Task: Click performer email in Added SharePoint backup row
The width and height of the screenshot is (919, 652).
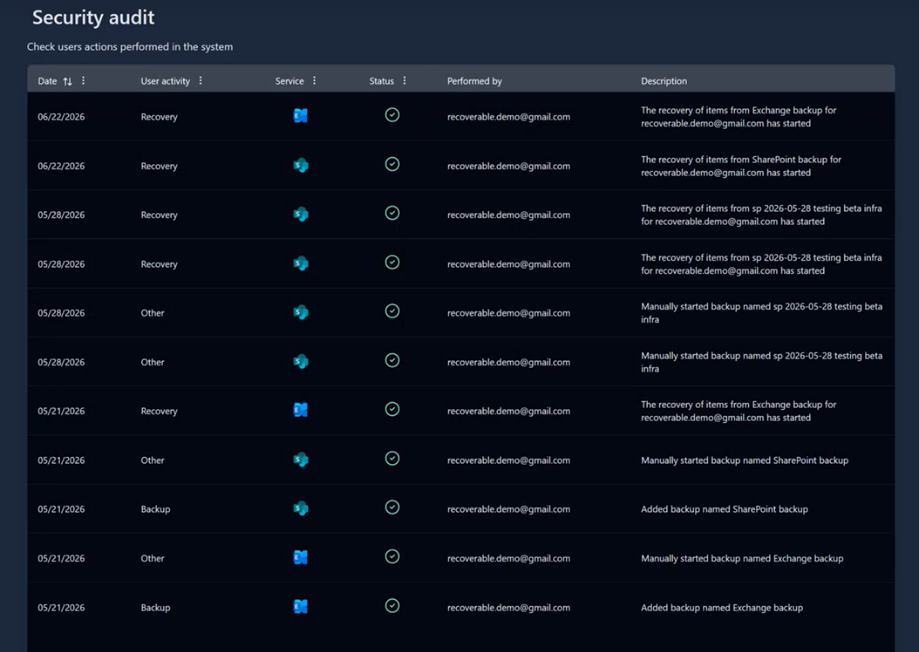Action: (509, 509)
